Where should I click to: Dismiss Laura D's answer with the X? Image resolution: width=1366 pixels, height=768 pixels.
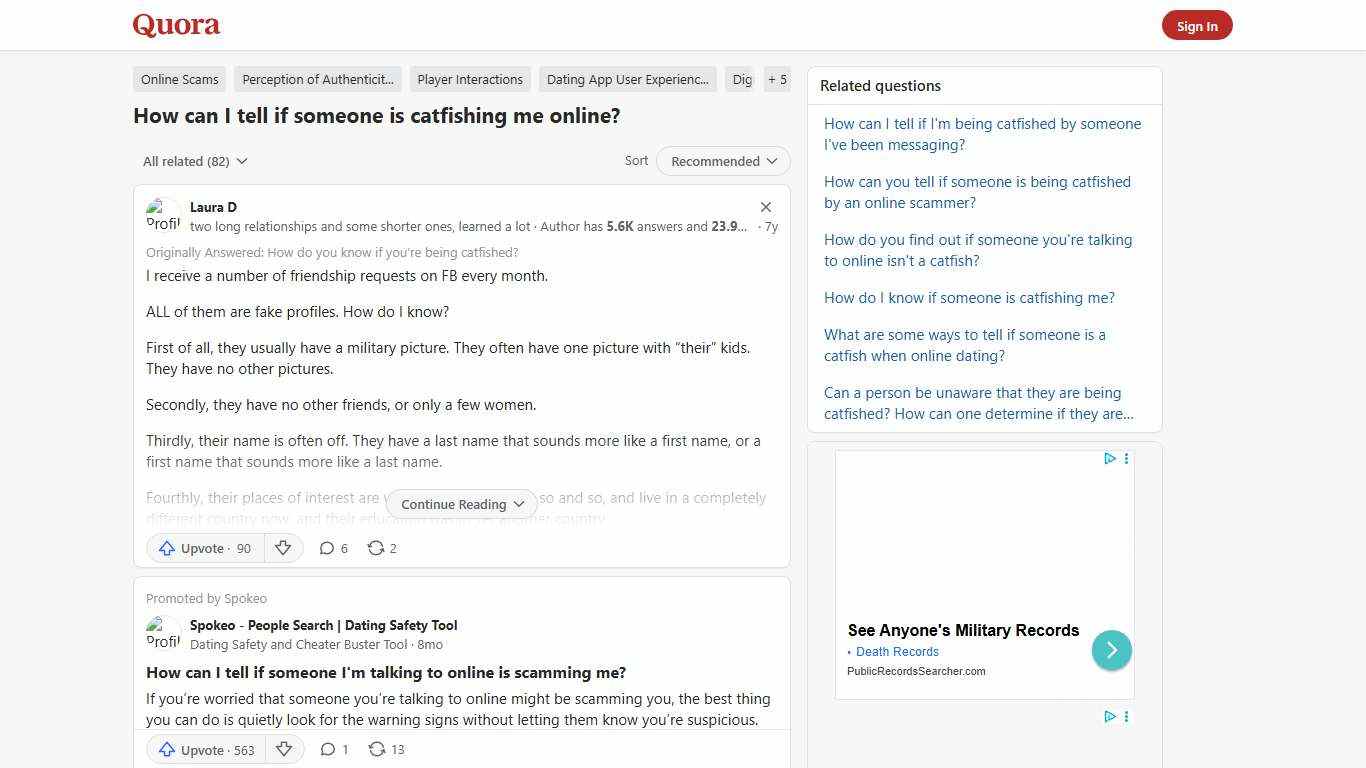pyautogui.click(x=766, y=206)
